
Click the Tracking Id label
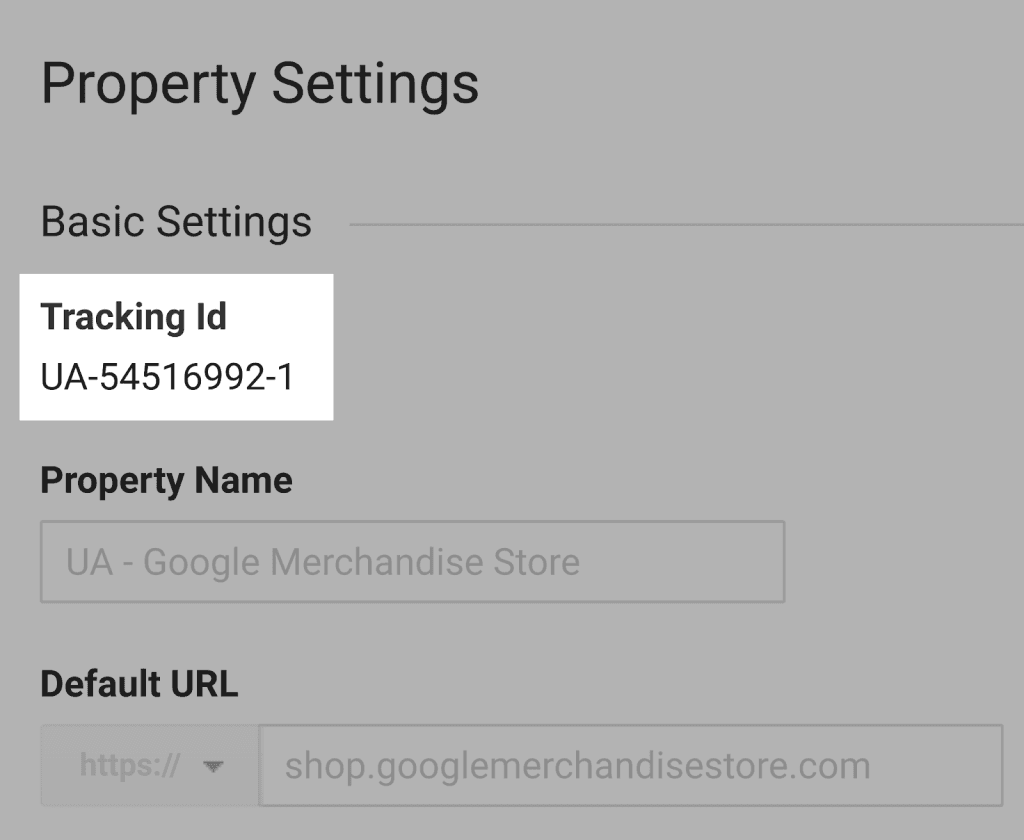click(134, 317)
